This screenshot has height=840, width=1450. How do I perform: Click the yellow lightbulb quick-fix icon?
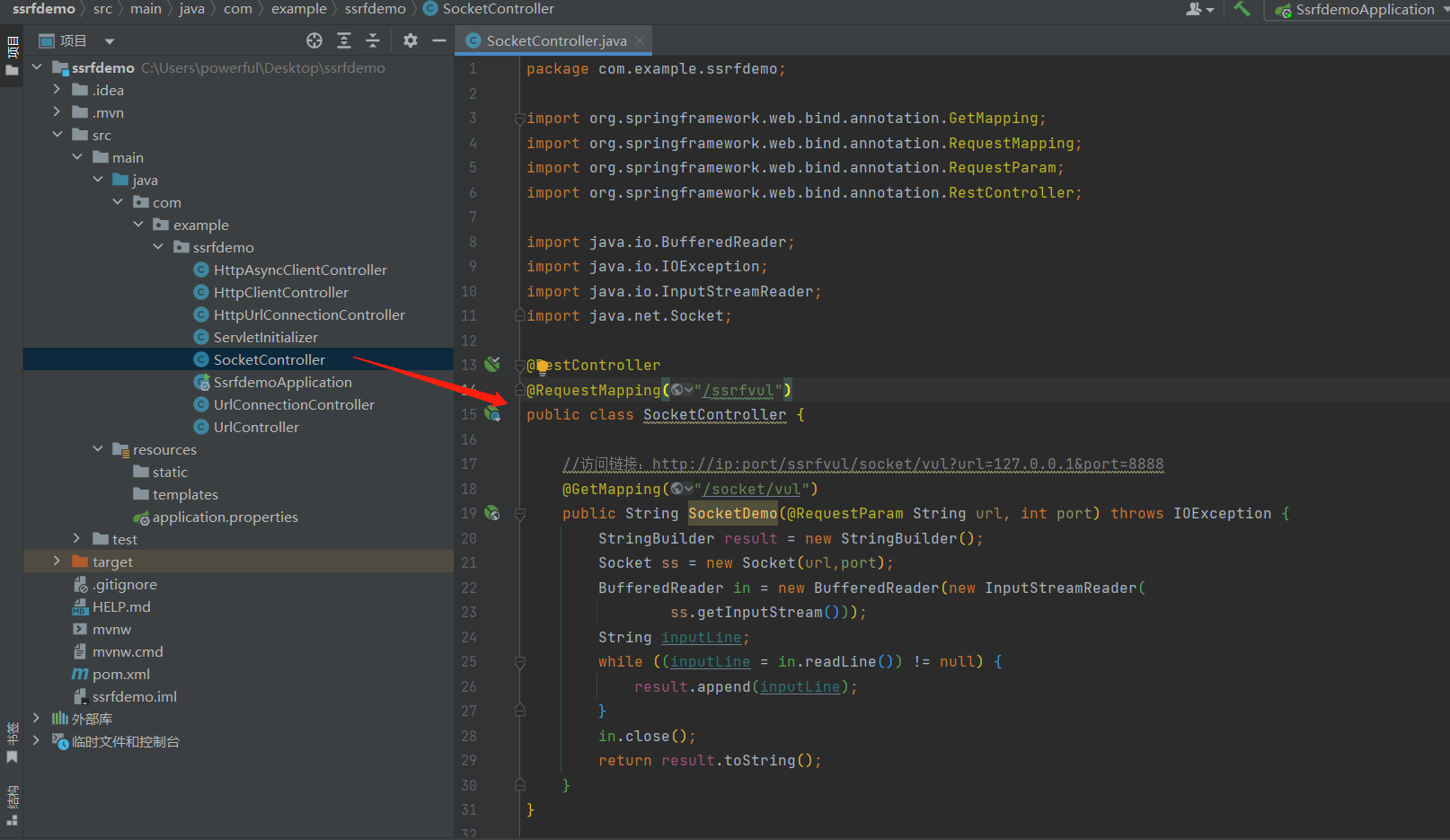(x=542, y=366)
